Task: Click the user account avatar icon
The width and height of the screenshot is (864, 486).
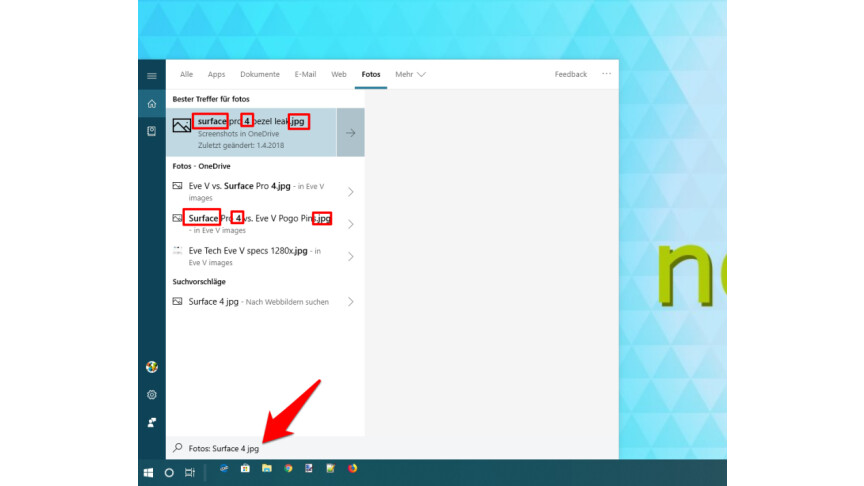Action: (x=152, y=367)
